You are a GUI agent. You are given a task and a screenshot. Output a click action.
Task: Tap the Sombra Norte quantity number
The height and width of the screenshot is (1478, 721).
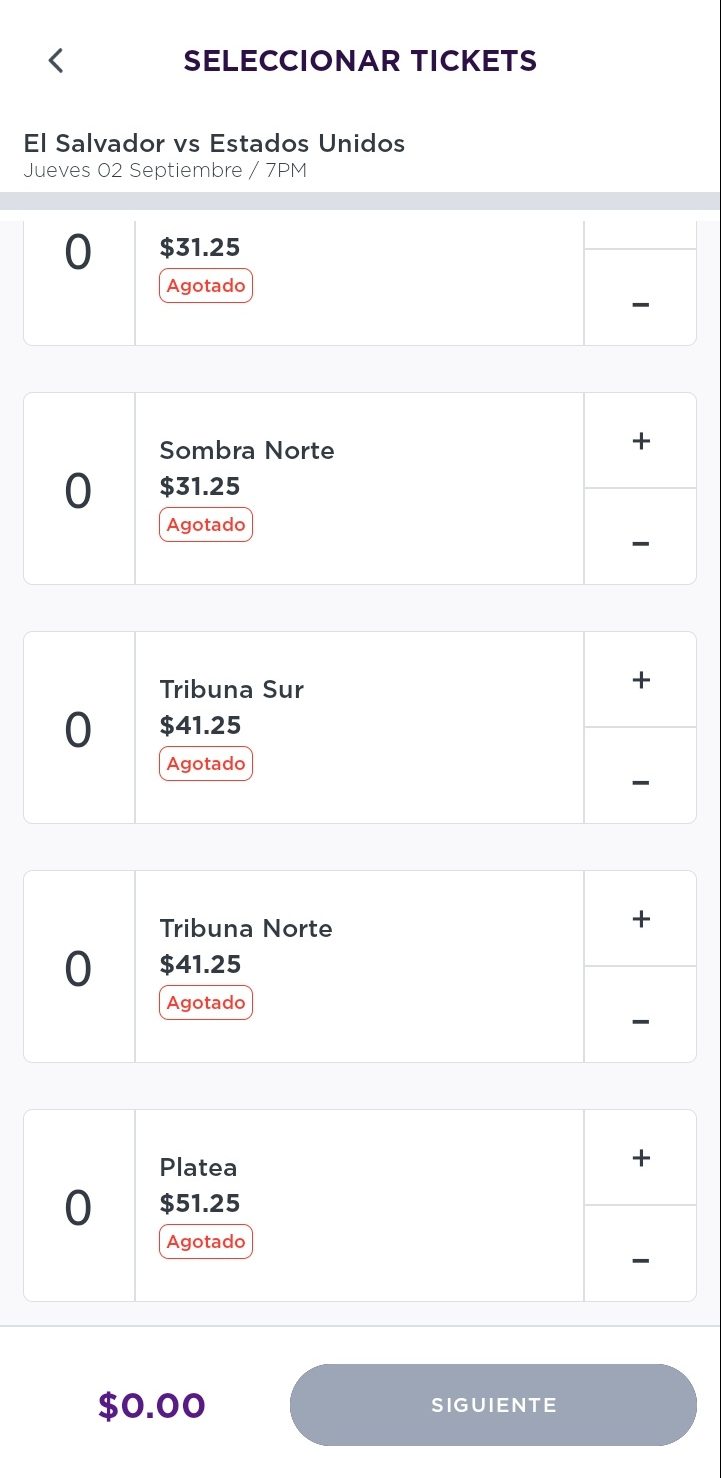(78, 490)
